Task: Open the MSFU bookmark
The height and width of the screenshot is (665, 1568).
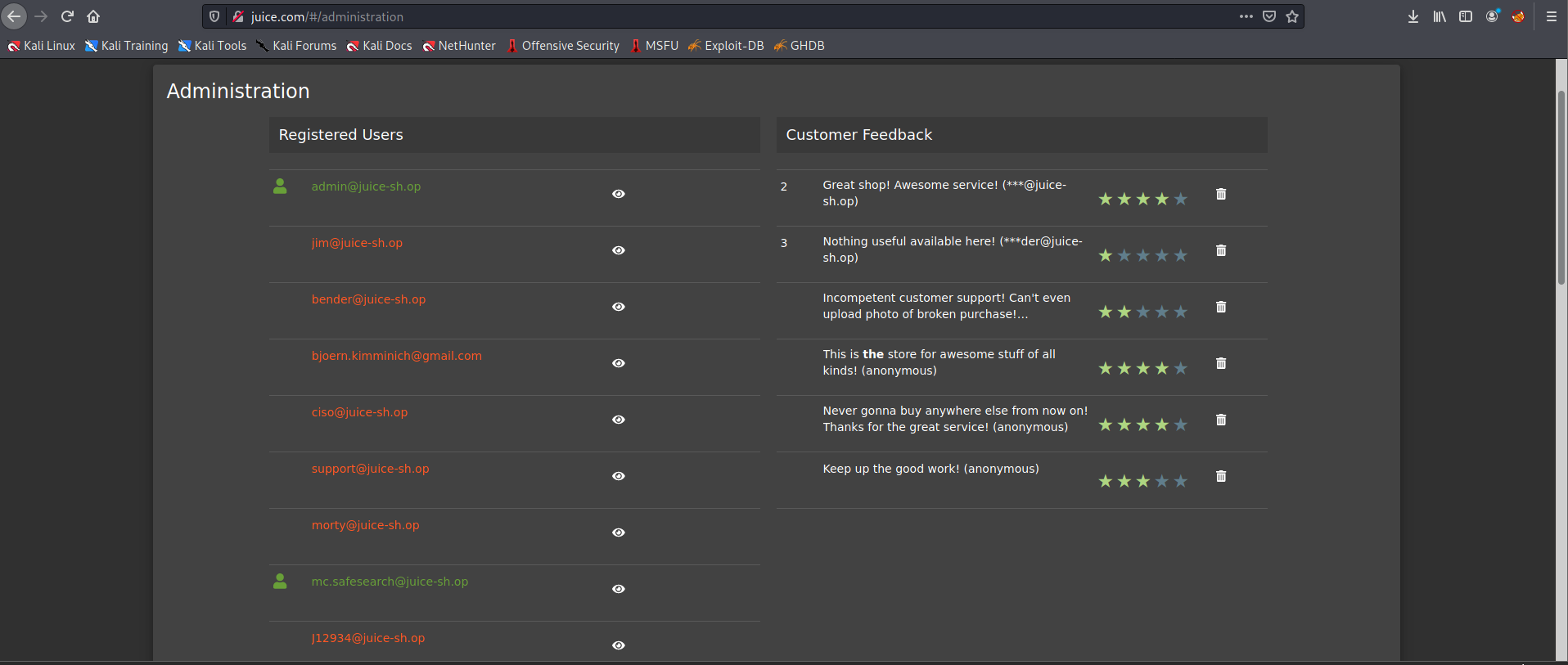Action: (x=655, y=46)
